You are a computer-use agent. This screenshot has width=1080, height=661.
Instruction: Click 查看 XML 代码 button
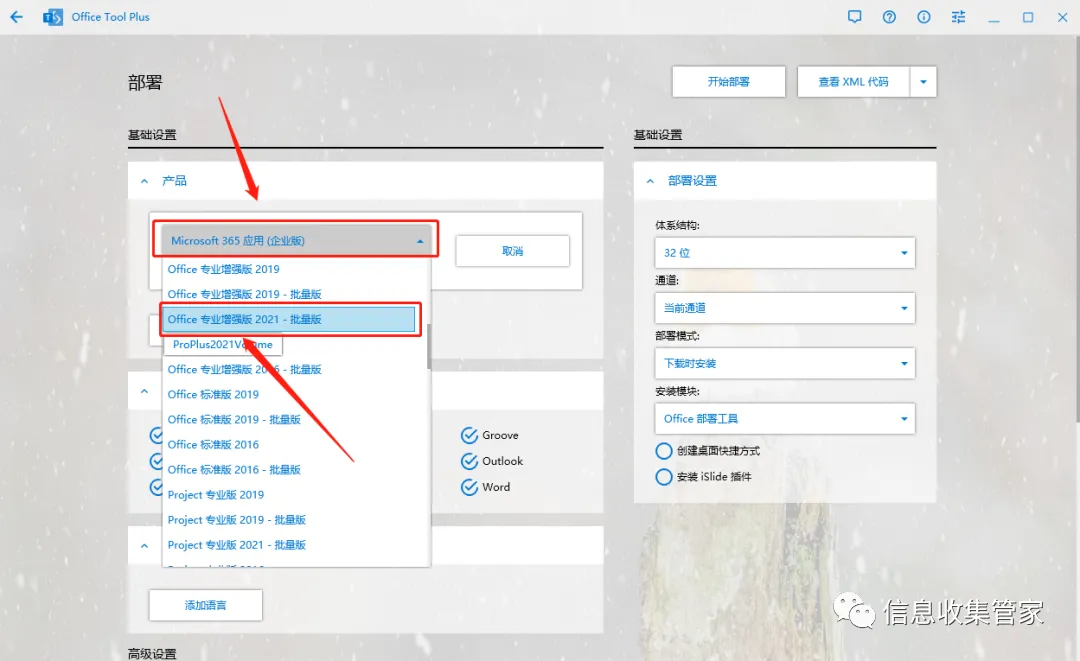pos(853,82)
